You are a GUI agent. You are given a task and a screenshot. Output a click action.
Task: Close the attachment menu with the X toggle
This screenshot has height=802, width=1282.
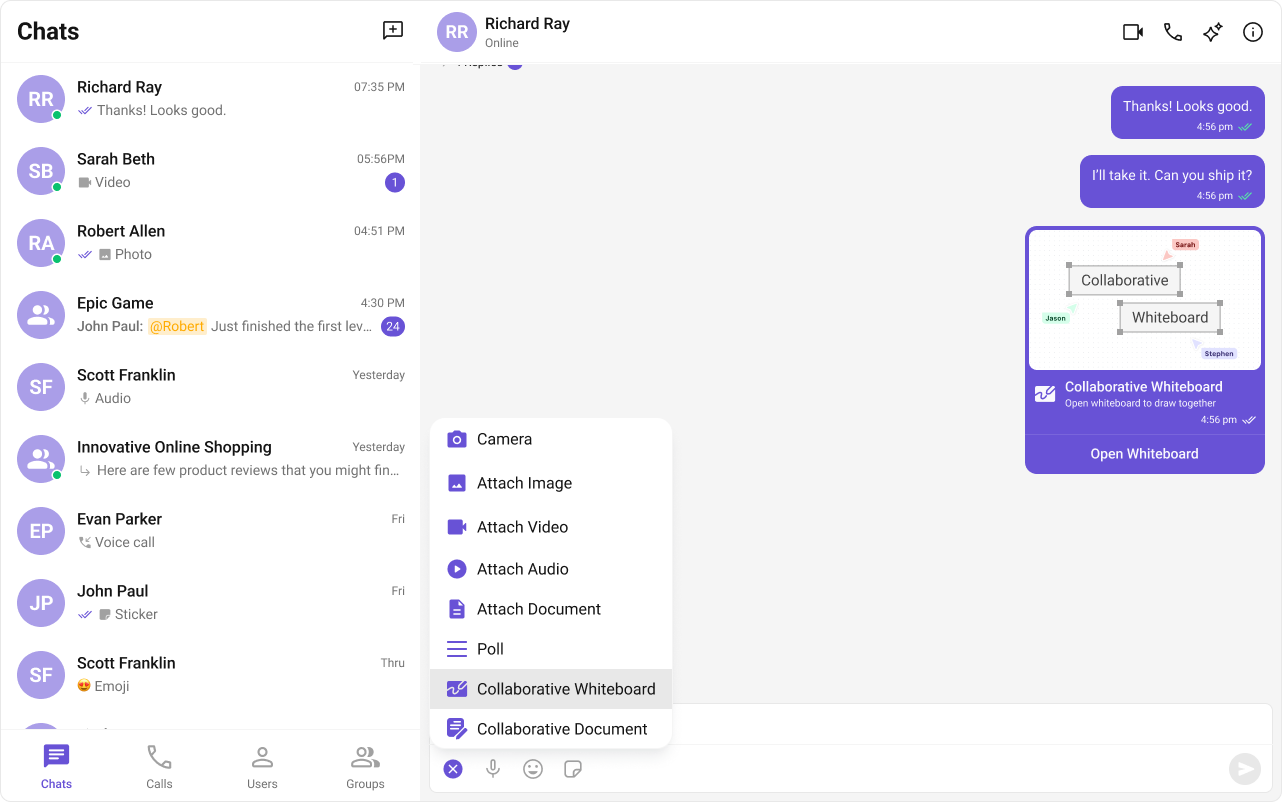click(453, 768)
